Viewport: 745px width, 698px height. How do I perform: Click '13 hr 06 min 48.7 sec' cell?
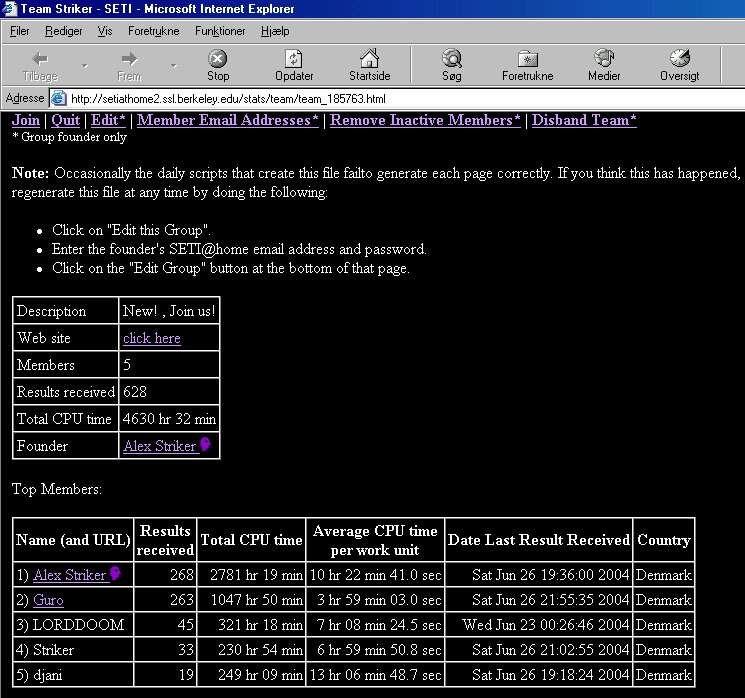point(375,675)
